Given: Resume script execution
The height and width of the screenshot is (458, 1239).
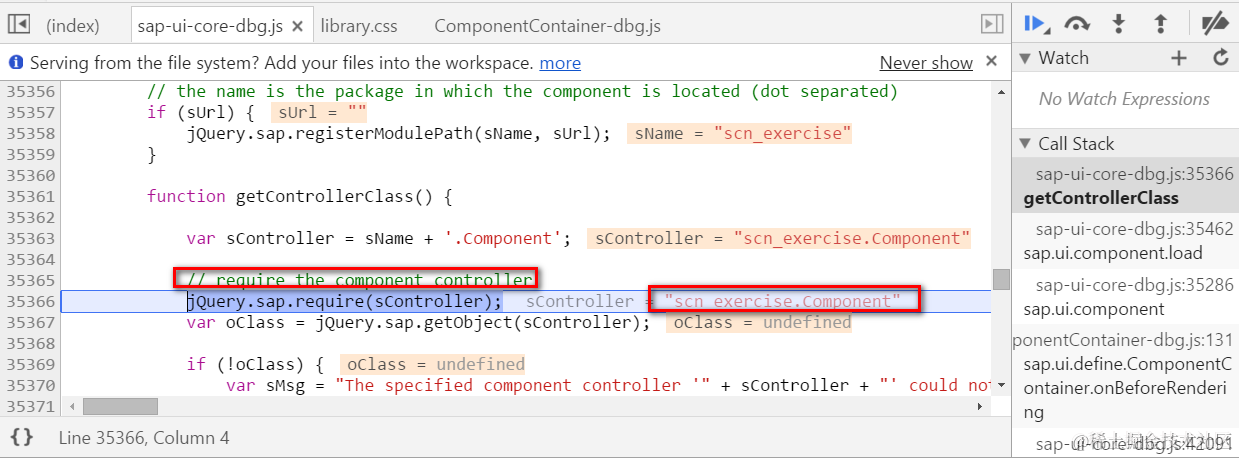Looking at the screenshot, I should tap(1035, 24).
